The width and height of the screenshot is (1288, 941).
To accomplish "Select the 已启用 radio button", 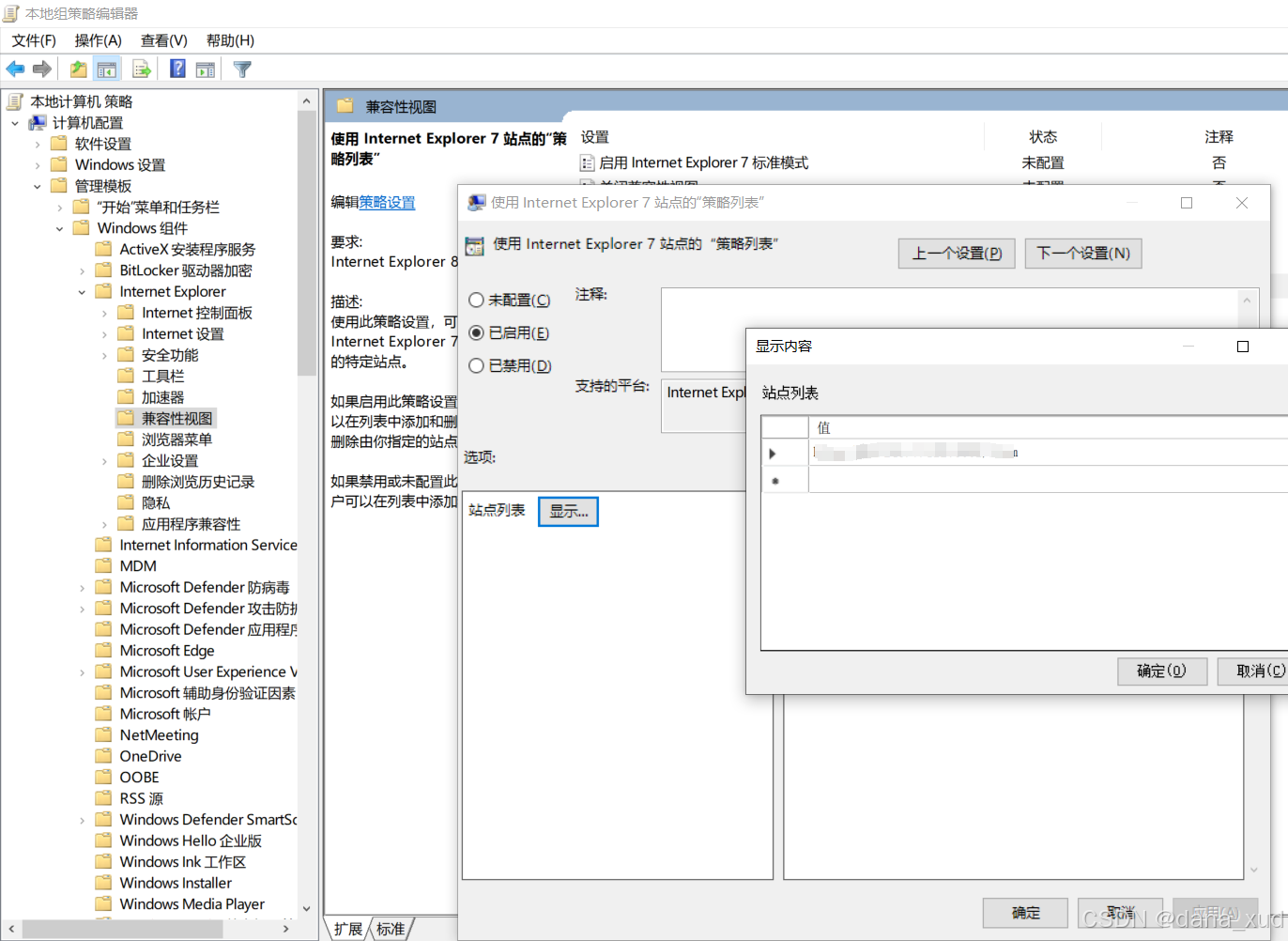I will 476,333.
